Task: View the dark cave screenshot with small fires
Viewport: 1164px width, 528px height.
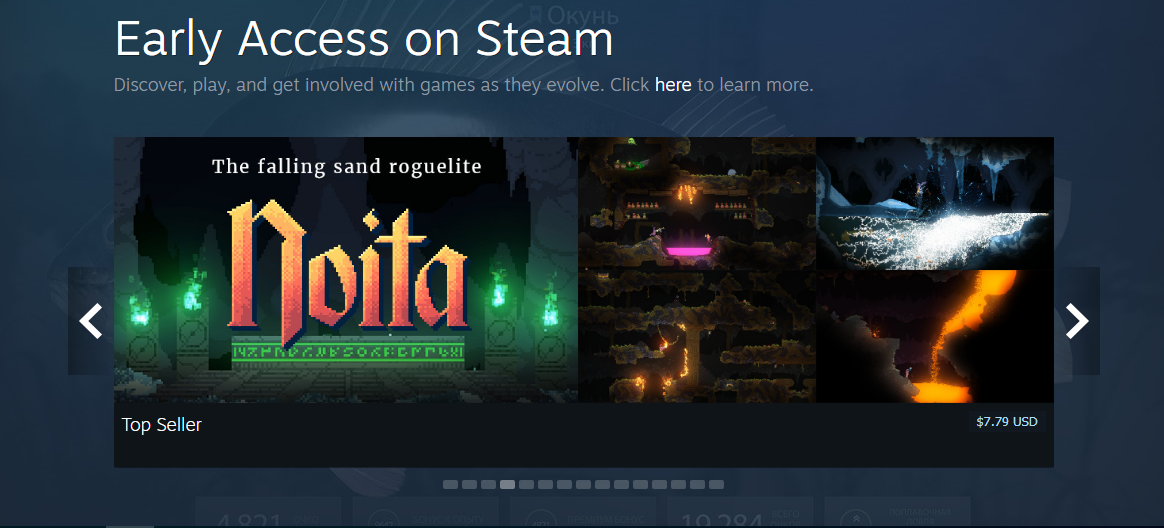Action: (x=697, y=336)
